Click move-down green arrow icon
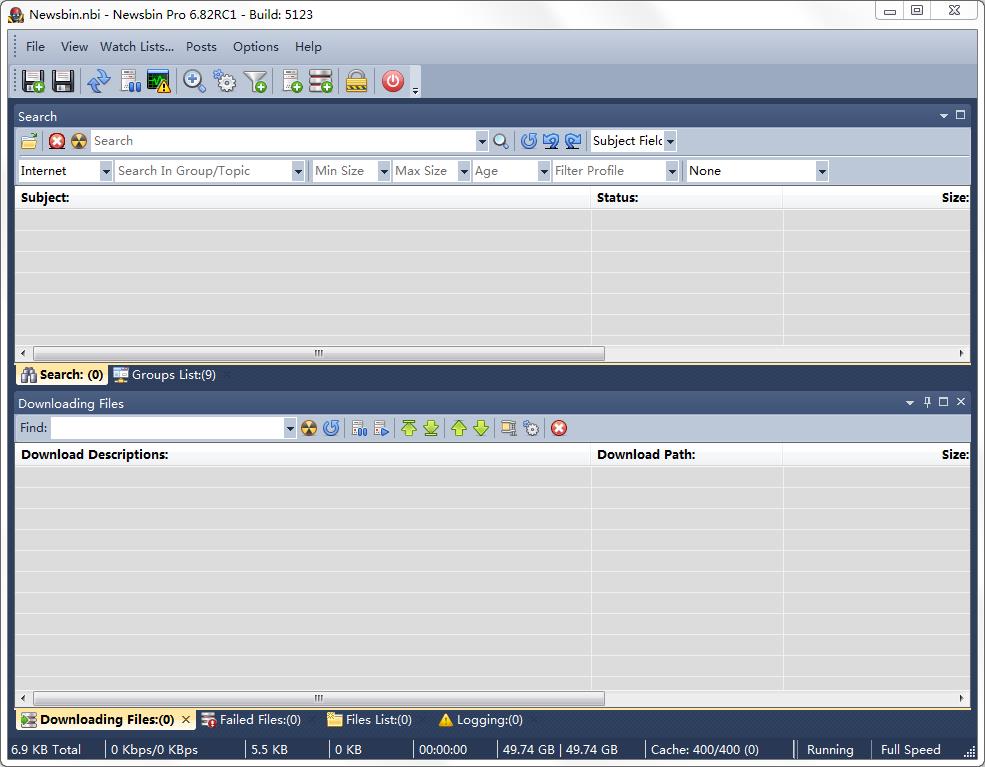Image resolution: width=985 pixels, height=767 pixels. click(481, 428)
